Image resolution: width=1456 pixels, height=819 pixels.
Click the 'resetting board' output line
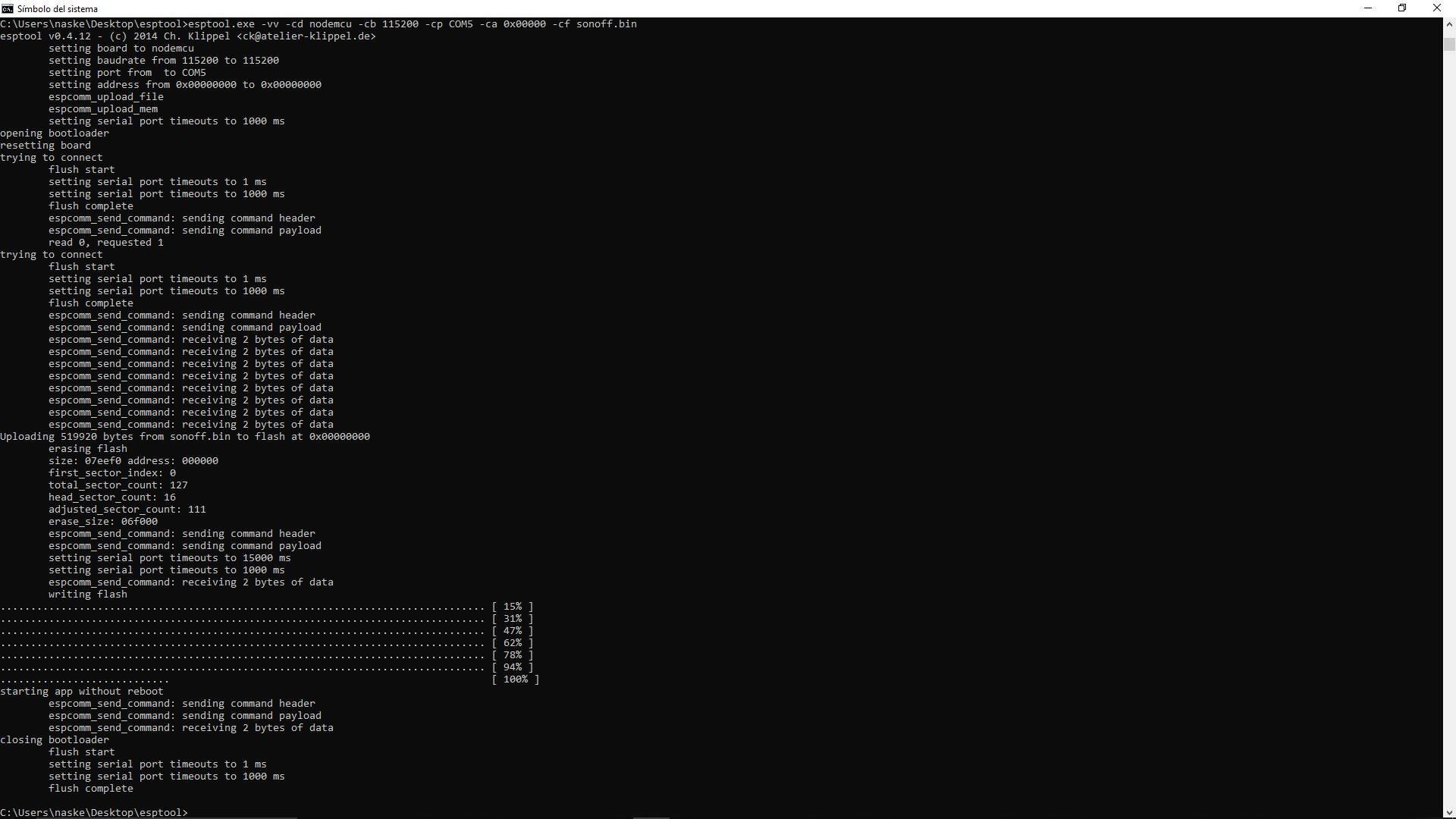45,146
